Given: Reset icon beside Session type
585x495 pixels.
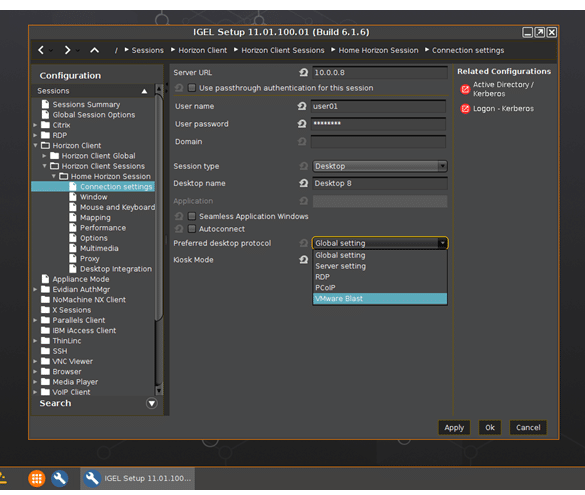Looking at the screenshot, I should [x=304, y=166].
